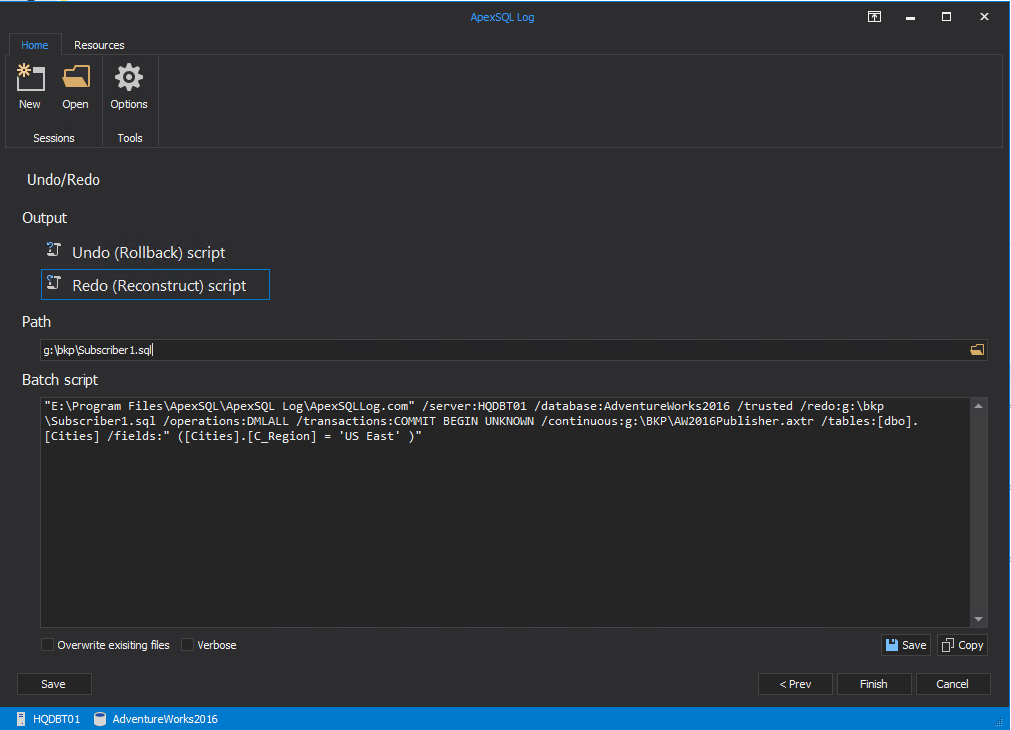1011x730 pixels.
Task: Click the Finish button
Action: coord(873,684)
